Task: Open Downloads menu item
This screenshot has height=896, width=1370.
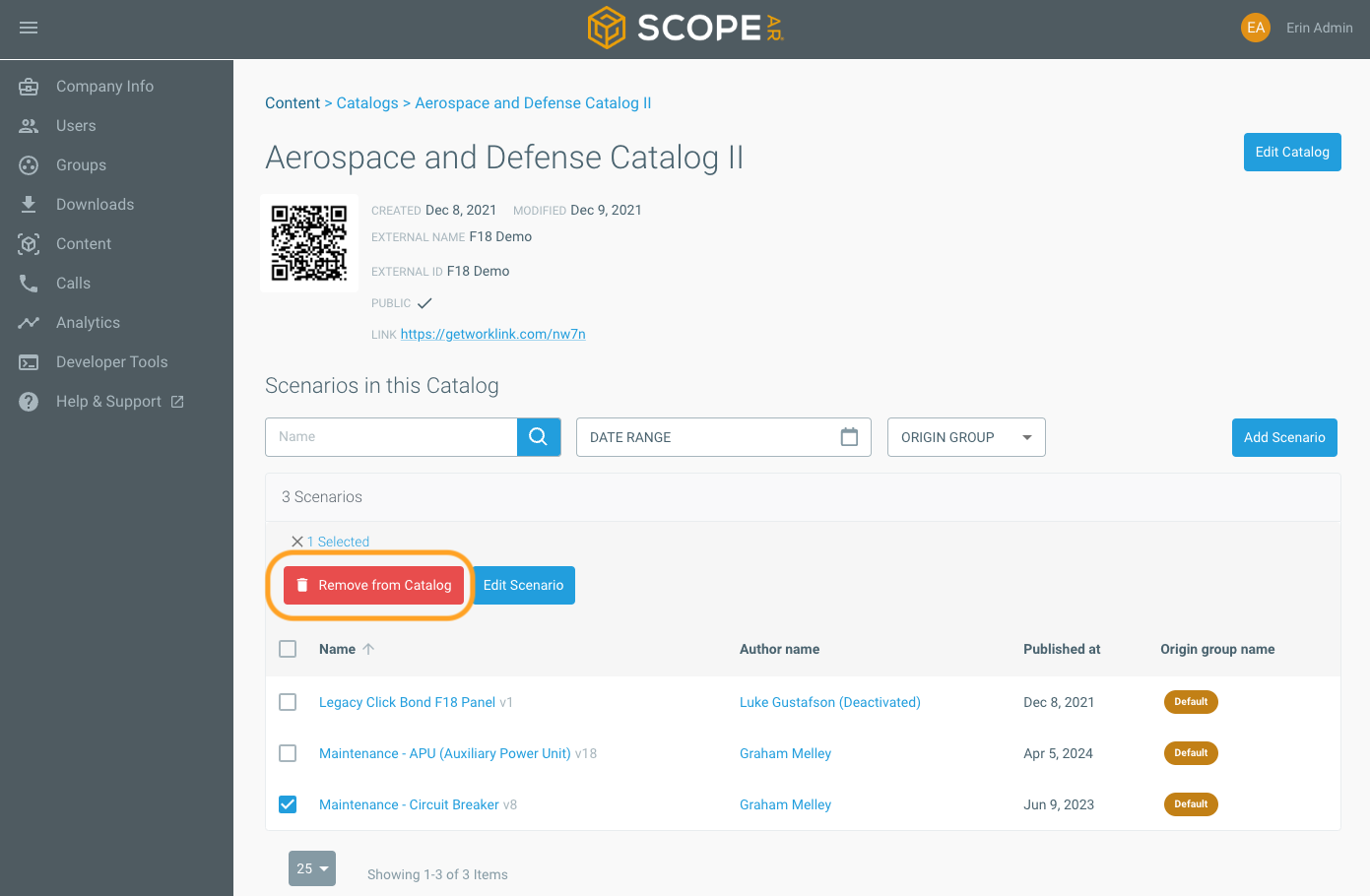Action: pos(95,205)
